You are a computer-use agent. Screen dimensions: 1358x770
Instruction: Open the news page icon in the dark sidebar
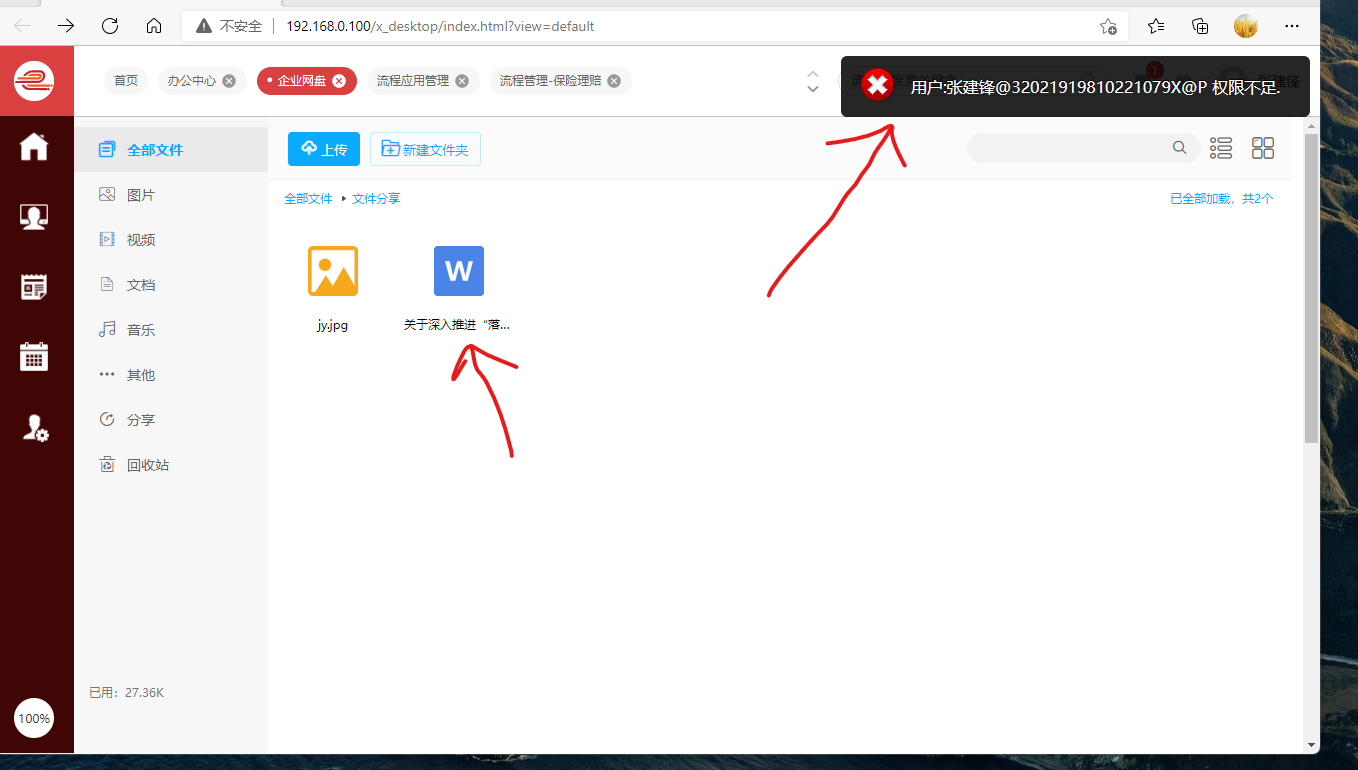34,287
